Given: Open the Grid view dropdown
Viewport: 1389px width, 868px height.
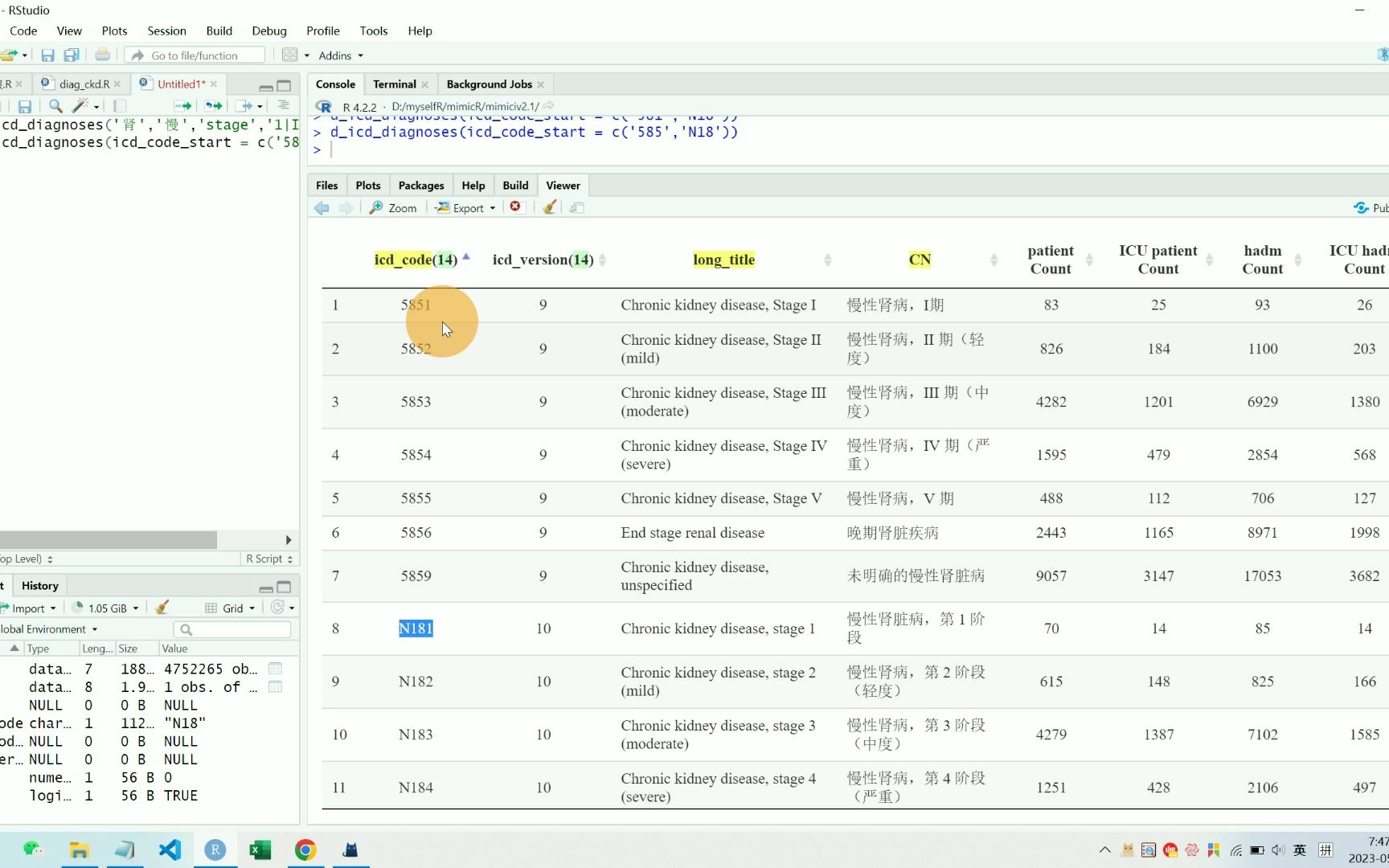Looking at the screenshot, I should tap(231, 608).
